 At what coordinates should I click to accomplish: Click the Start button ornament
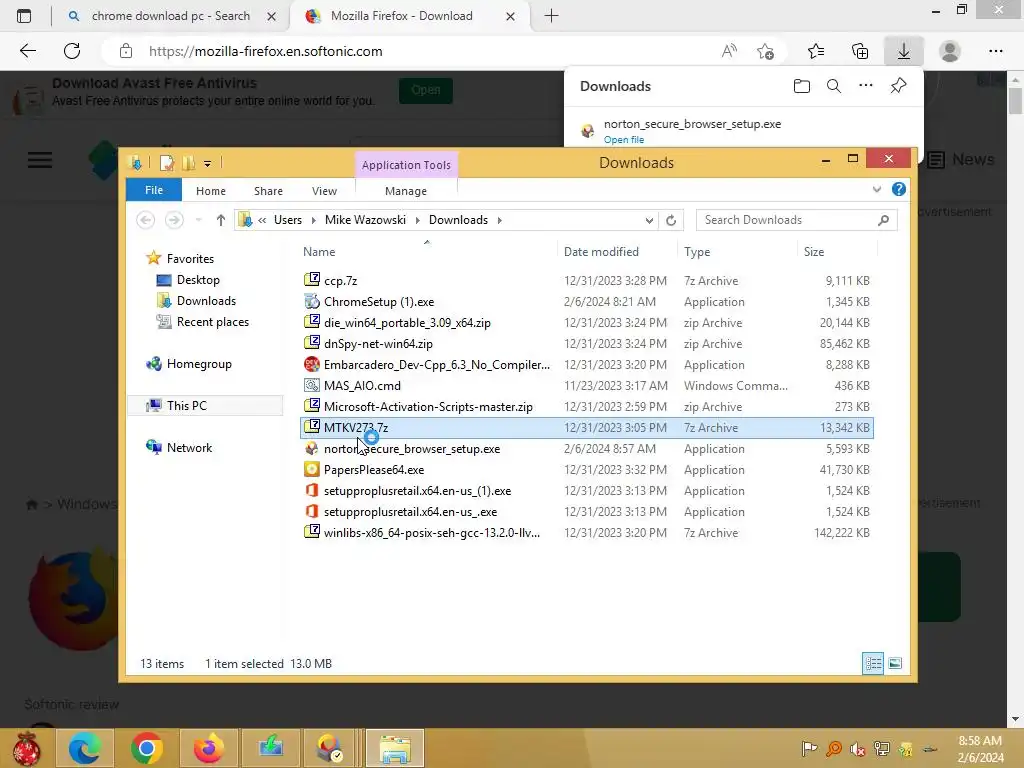click(x=26, y=748)
